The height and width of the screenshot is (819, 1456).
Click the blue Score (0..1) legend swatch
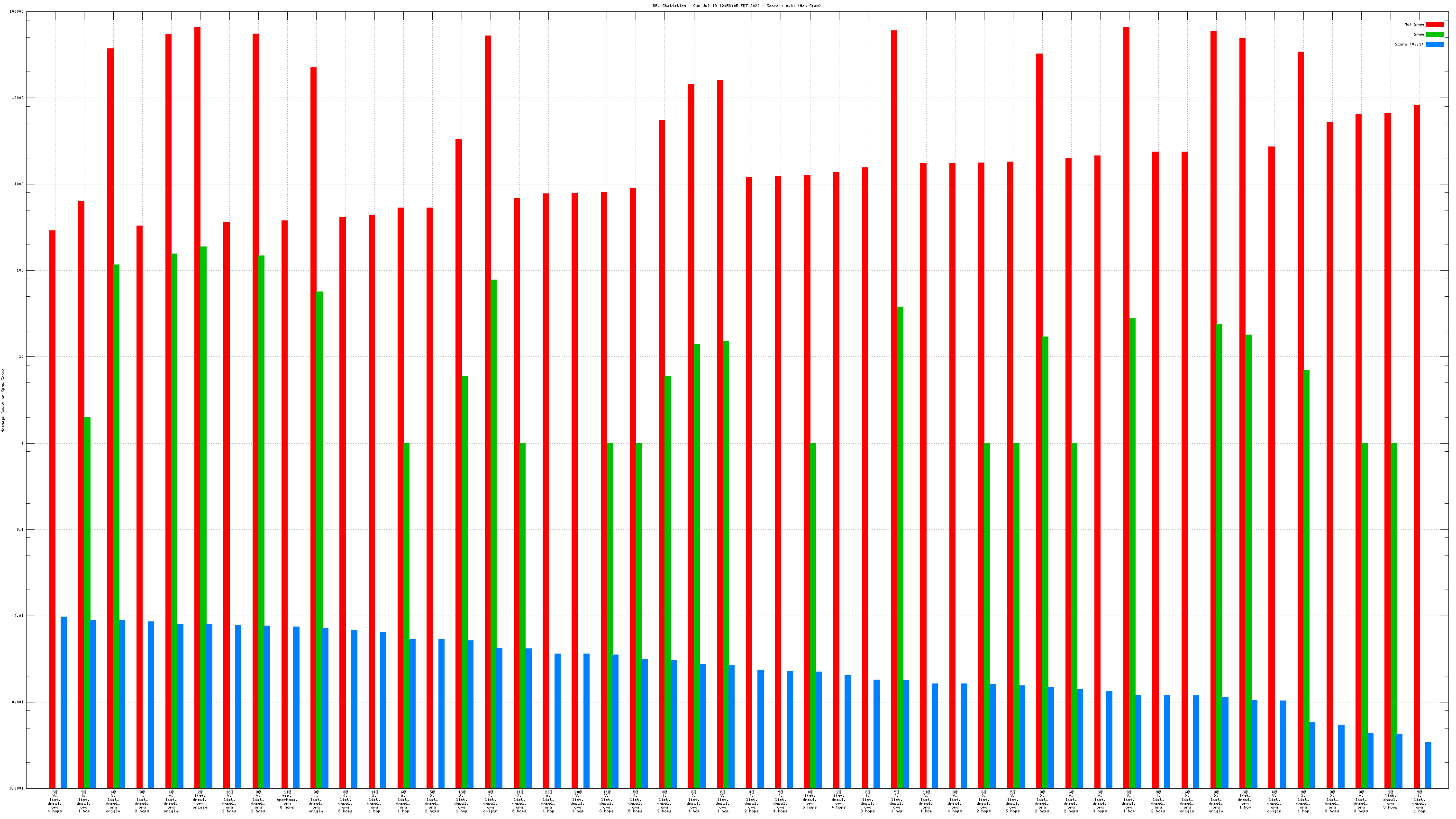click(1435, 44)
